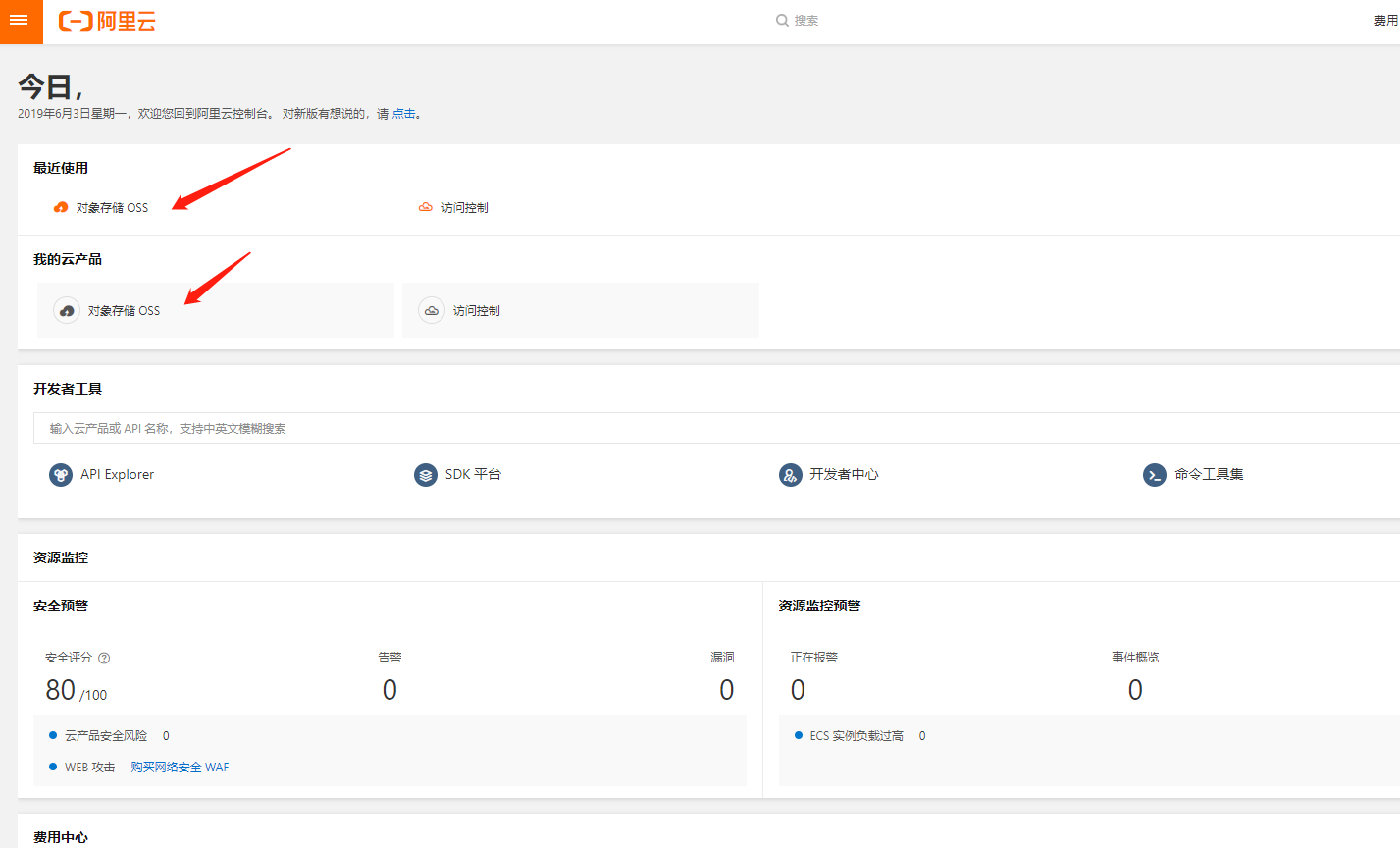Click the 正在报警 count value
The width and height of the screenshot is (1400, 848).
(x=798, y=691)
